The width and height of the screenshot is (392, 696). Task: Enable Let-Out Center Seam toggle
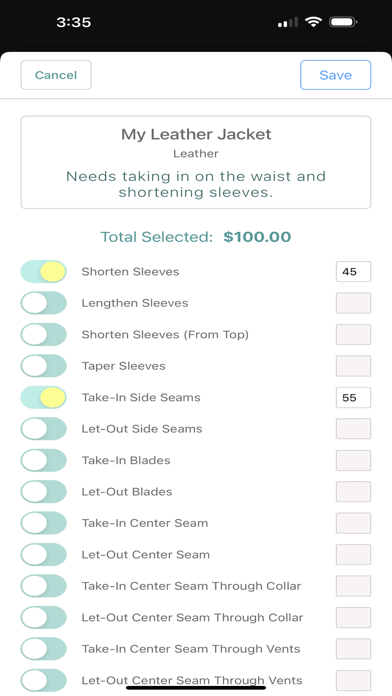pyautogui.click(x=44, y=554)
